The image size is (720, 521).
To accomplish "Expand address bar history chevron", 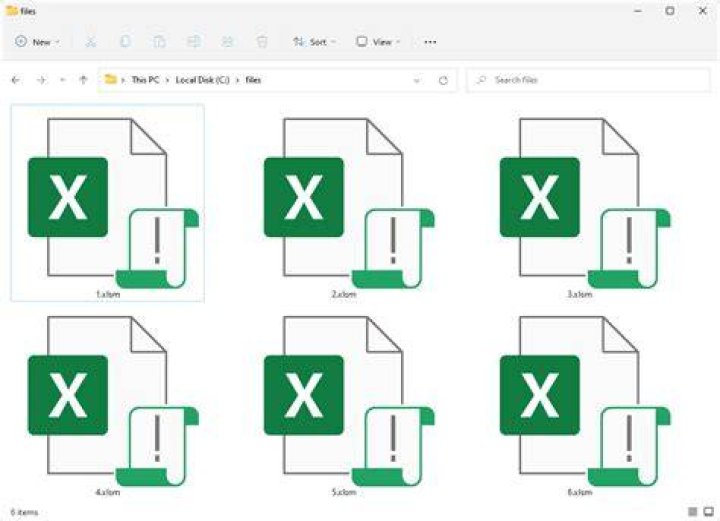I will (x=417, y=80).
